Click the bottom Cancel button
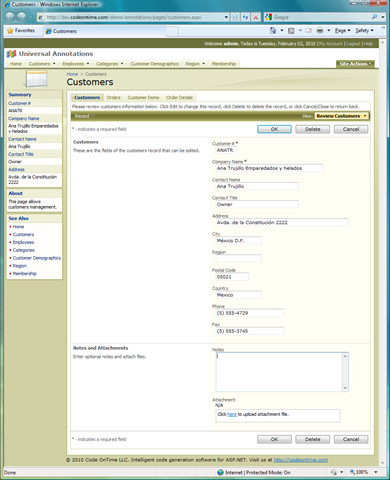The height and width of the screenshot is (480, 390). pos(351,439)
